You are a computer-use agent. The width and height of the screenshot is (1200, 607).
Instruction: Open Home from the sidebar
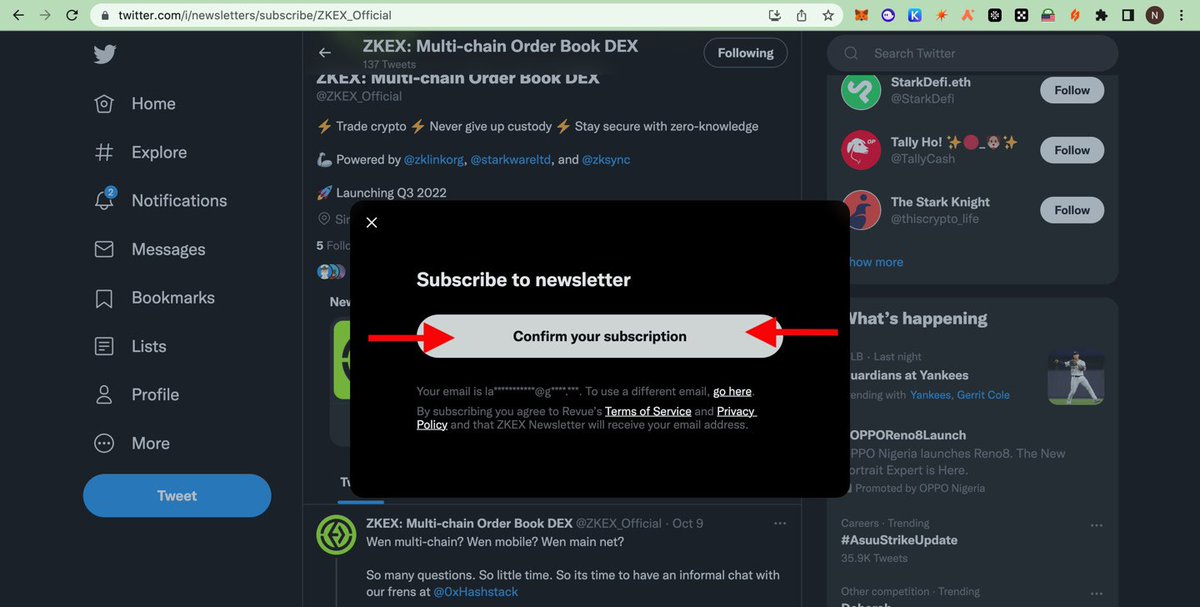tap(134, 104)
